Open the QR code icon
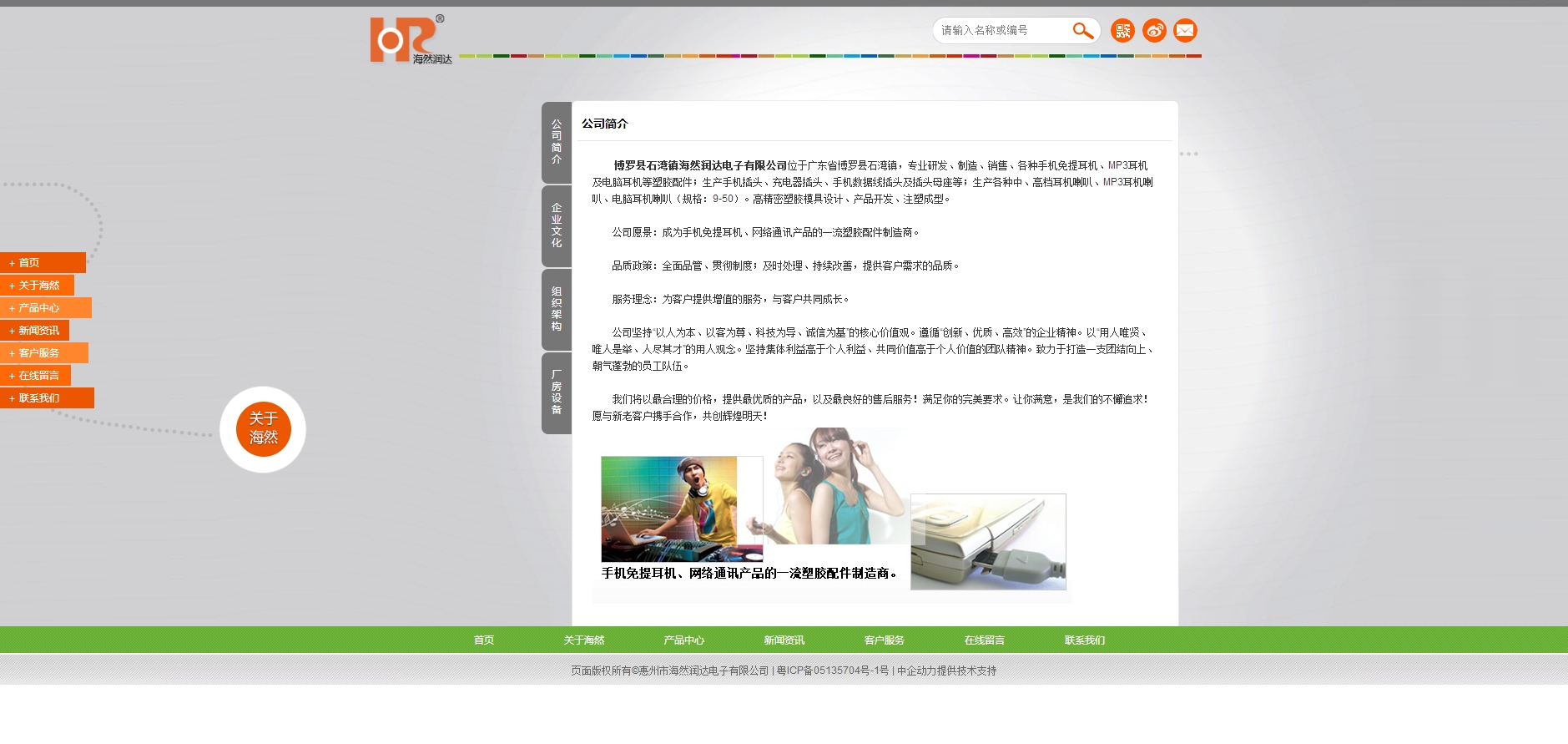 [x=1123, y=31]
